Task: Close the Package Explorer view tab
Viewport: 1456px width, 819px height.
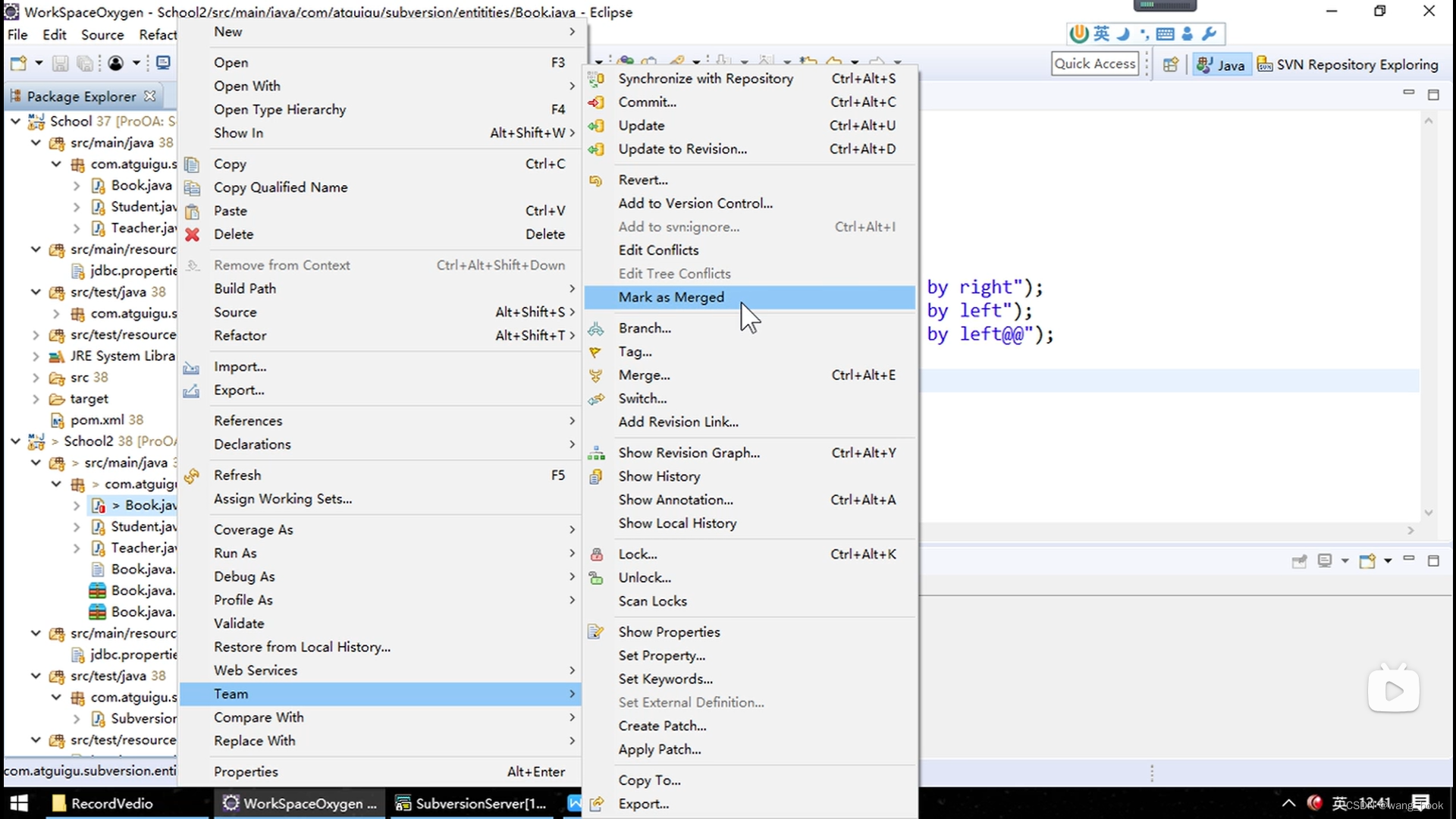Action: click(150, 96)
